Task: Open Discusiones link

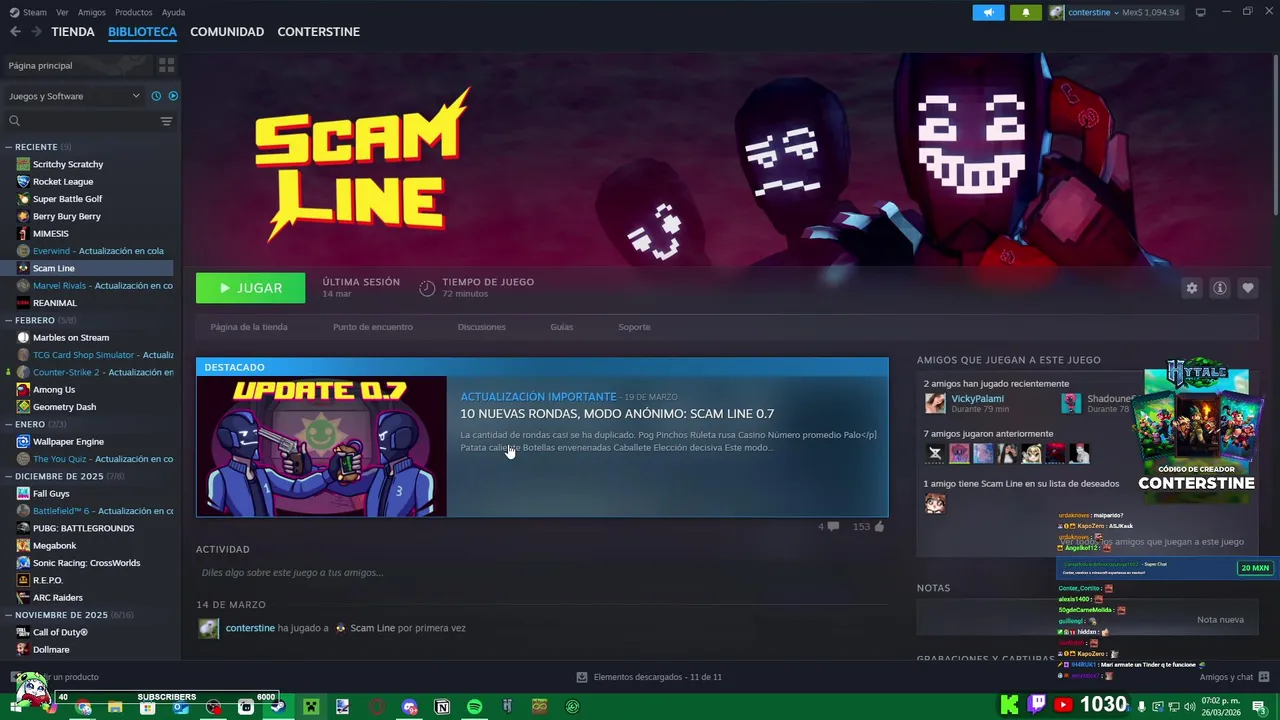Action: pos(481,327)
